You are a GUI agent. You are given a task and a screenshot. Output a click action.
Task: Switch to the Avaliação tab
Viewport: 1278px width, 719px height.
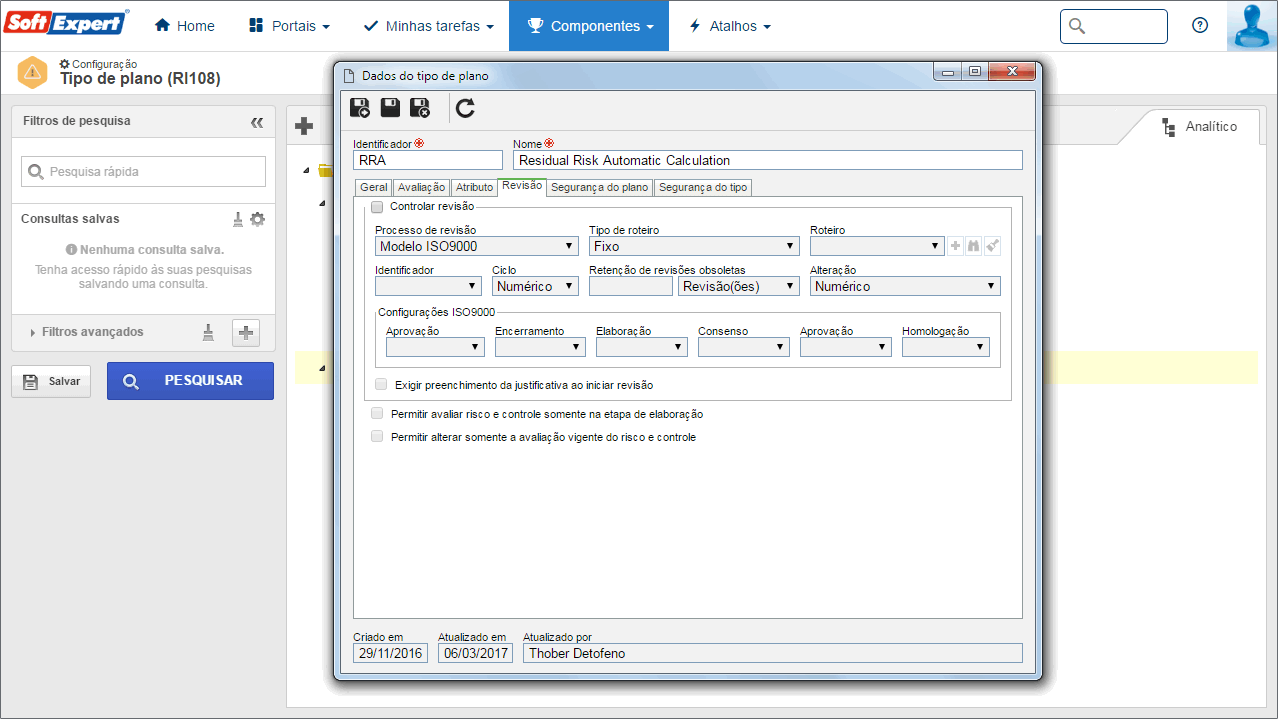point(421,187)
